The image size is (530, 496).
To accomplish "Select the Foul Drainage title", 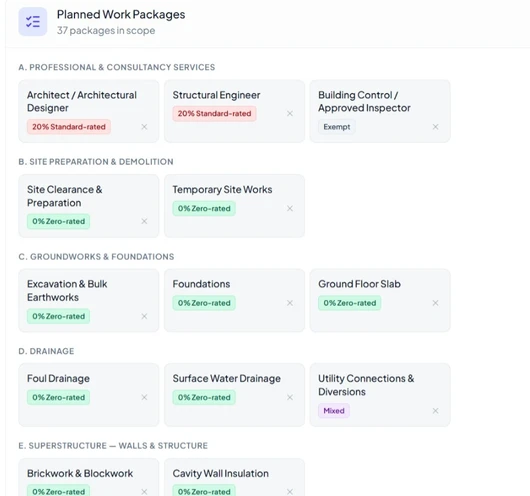I will [58, 378].
